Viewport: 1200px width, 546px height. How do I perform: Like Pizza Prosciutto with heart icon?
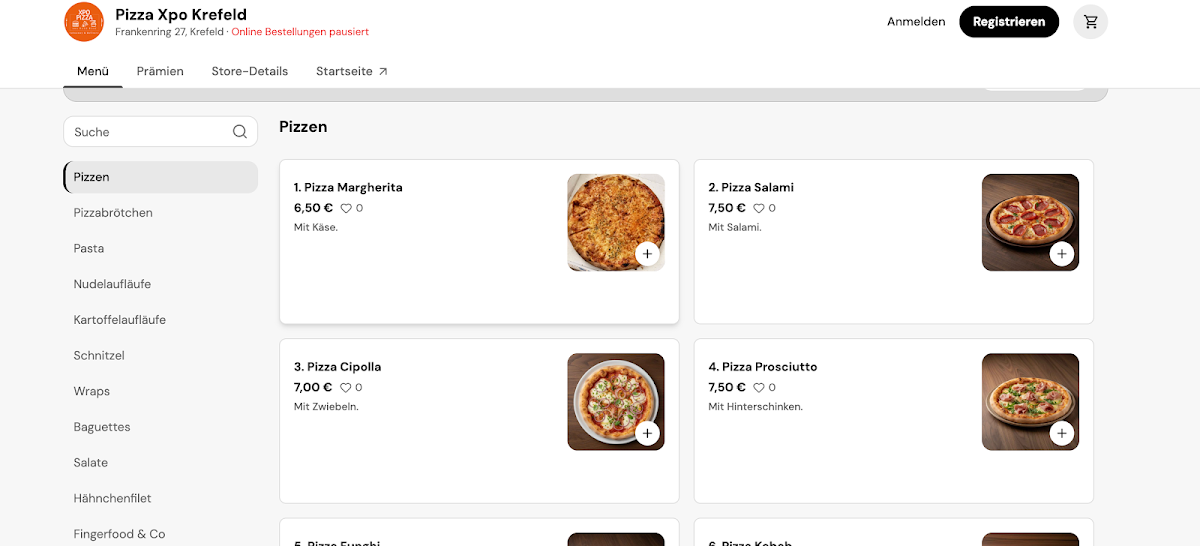[x=759, y=387]
